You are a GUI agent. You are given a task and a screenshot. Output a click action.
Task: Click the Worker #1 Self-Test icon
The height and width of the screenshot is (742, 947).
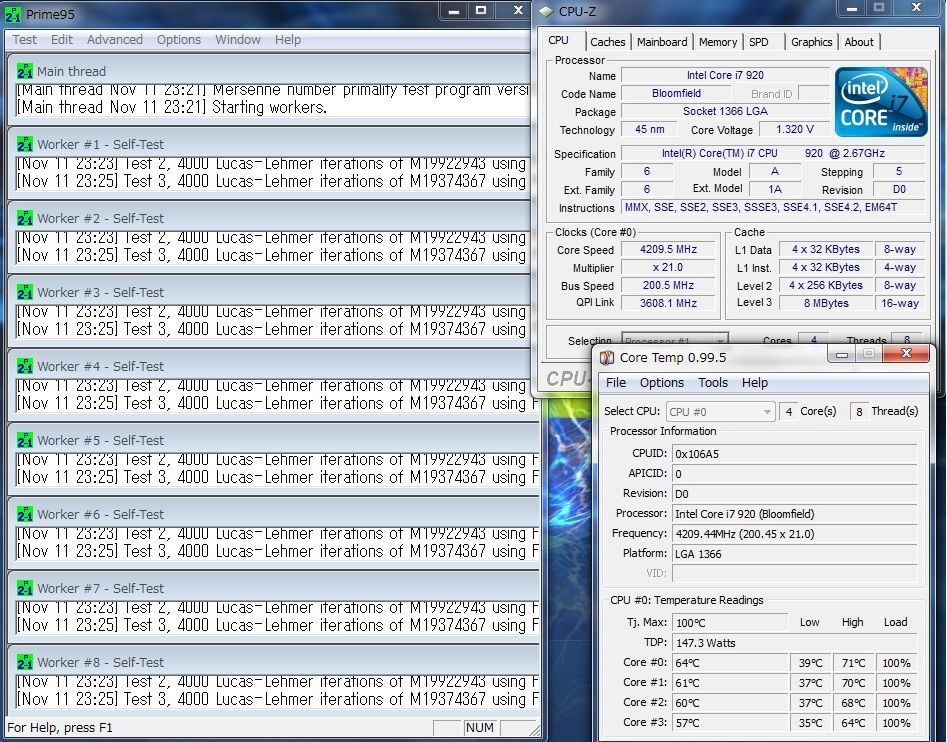click(x=25, y=145)
